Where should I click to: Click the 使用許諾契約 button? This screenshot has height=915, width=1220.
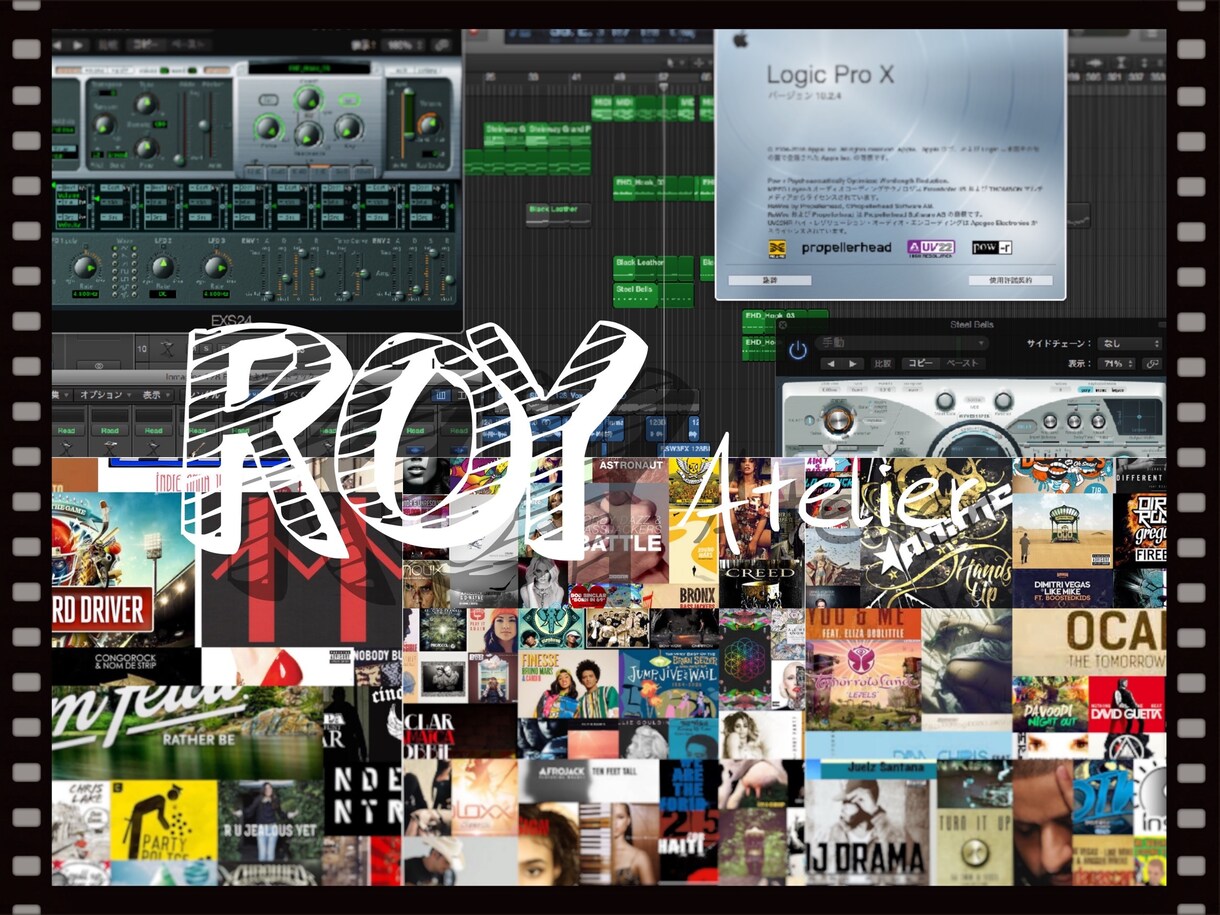click(x=1010, y=281)
